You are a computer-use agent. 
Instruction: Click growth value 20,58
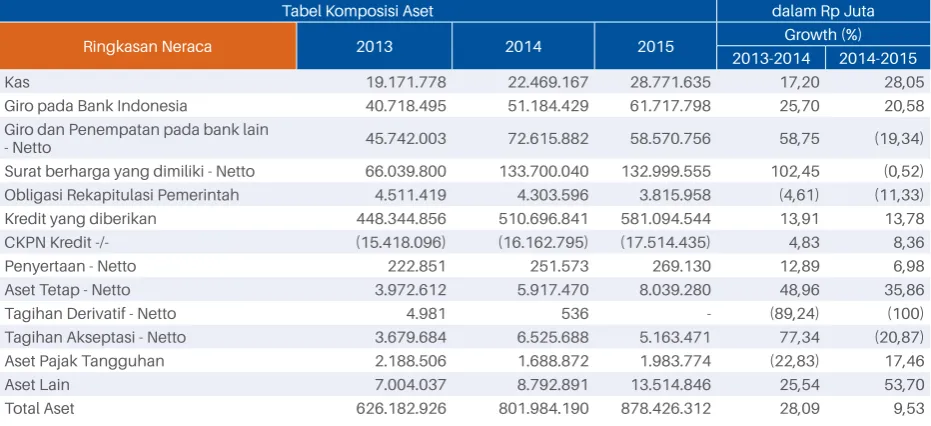click(x=903, y=106)
